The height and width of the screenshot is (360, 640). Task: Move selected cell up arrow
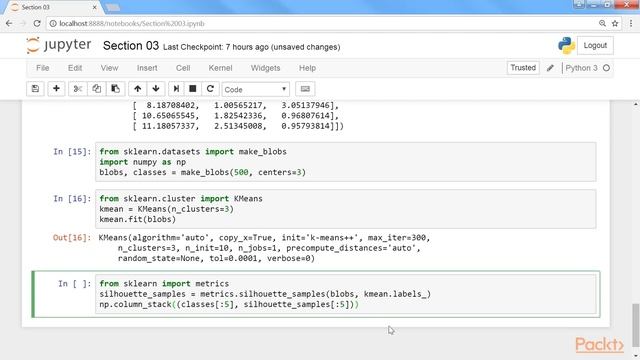(138, 89)
